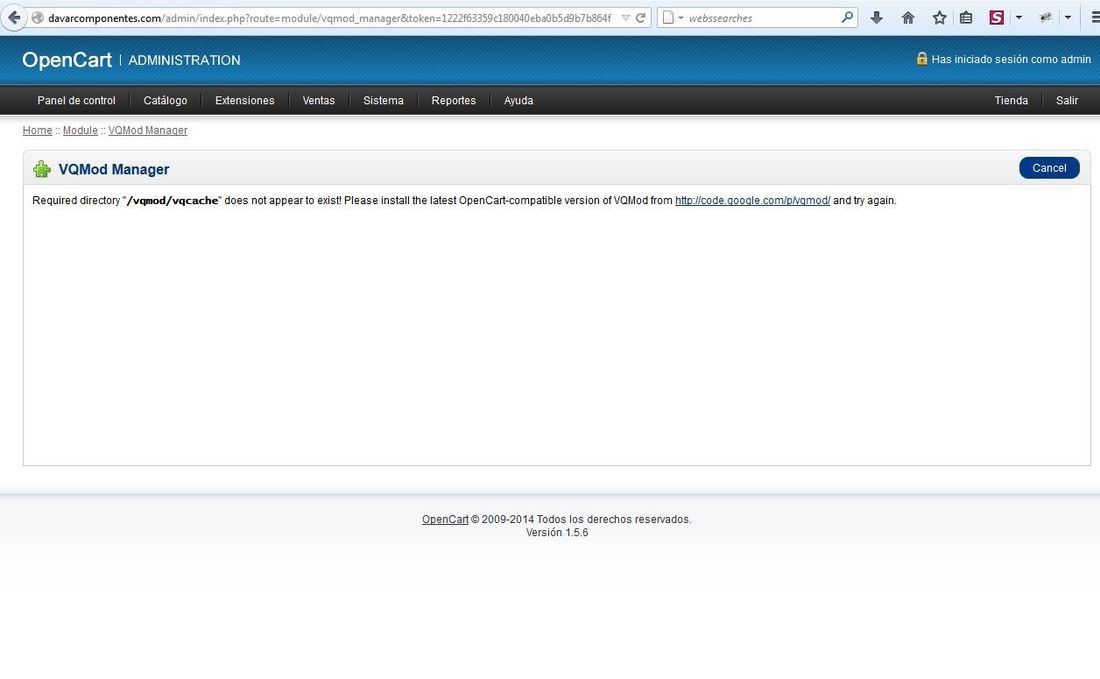Click the site identity globe icon
This screenshot has height=679, width=1100.
pos(38,18)
